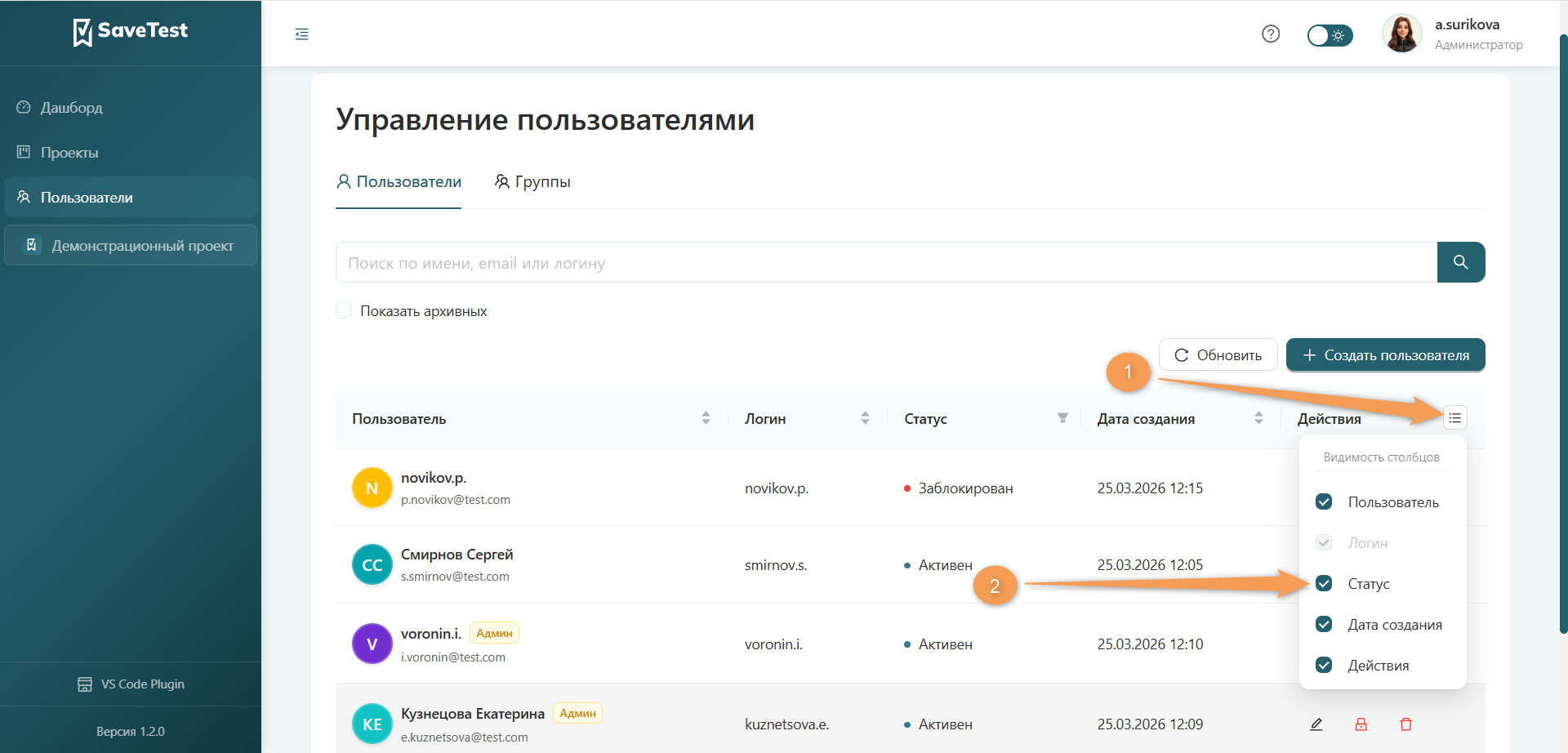Switch the light/dark theme toggle

coord(1330,35)
